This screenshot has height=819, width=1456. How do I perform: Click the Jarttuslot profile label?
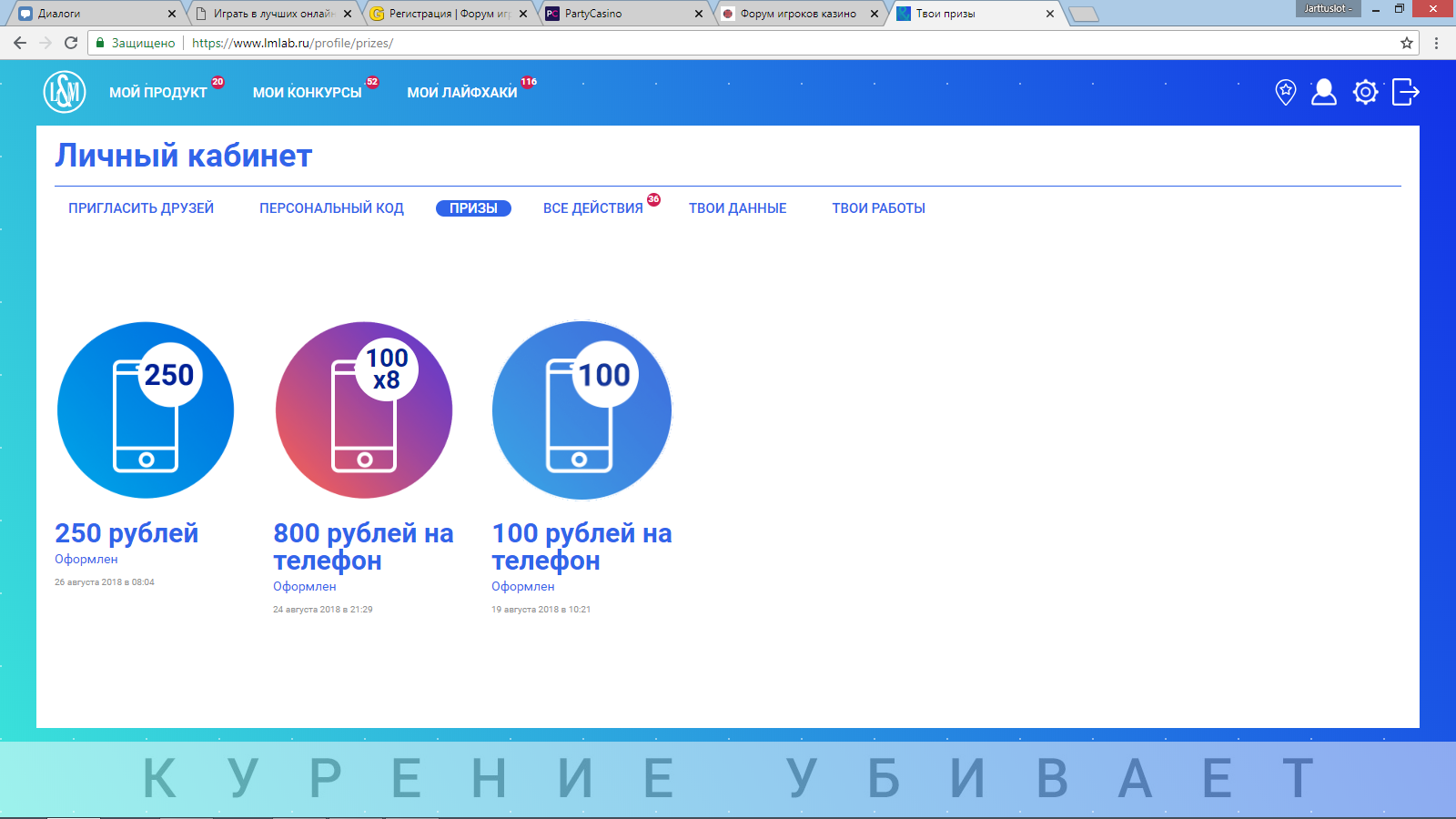(1329, 8)
